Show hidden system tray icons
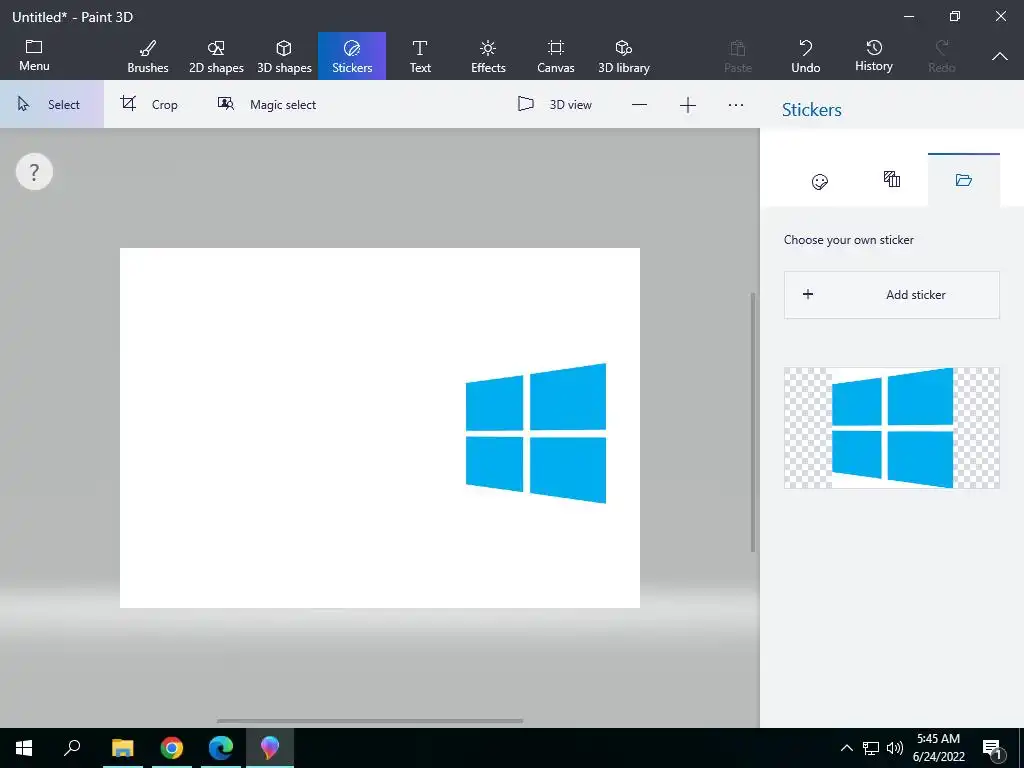Screen dimensions: 1024x768 click(846, 748)
